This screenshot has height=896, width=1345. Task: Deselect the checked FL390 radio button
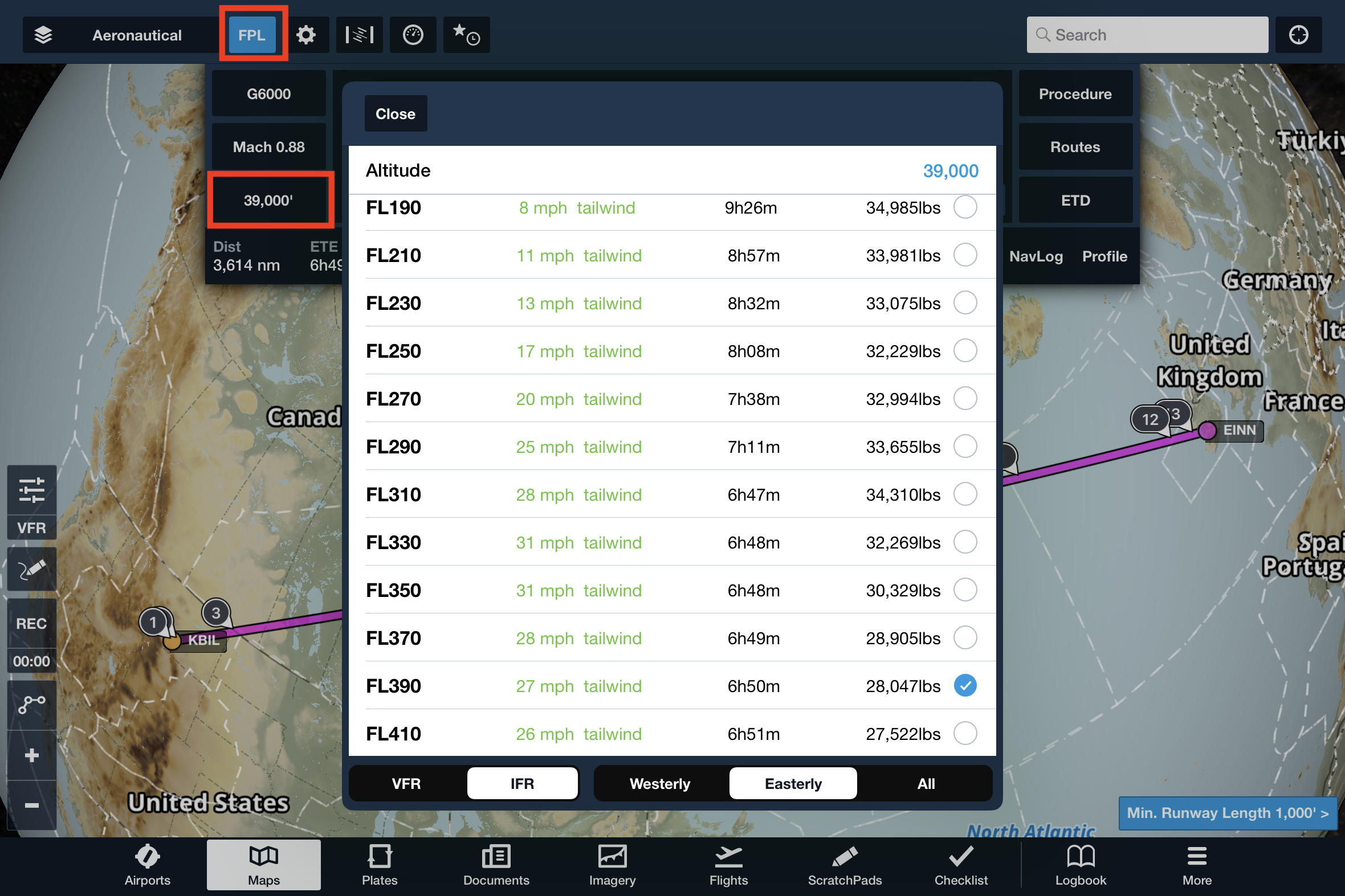(x=965, y=686)
